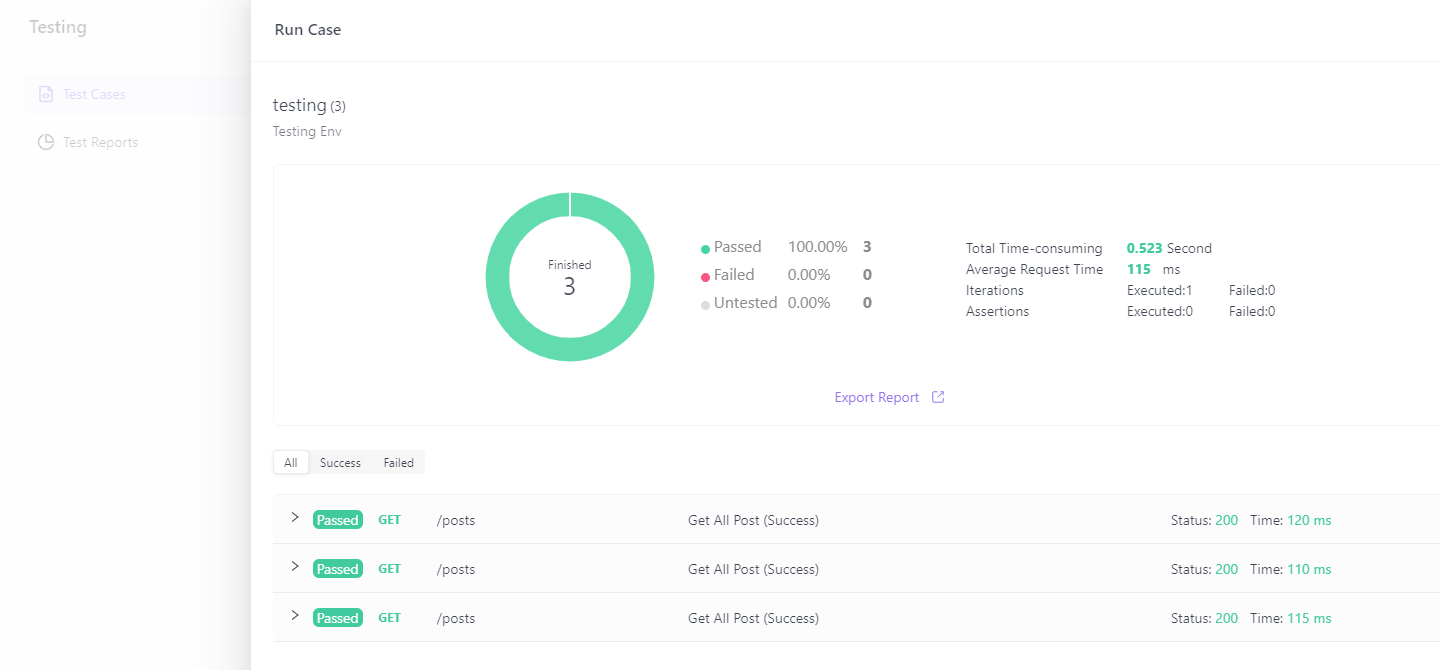Click the GET label in the 115 ms row
1440x670 pixels.
389,618
